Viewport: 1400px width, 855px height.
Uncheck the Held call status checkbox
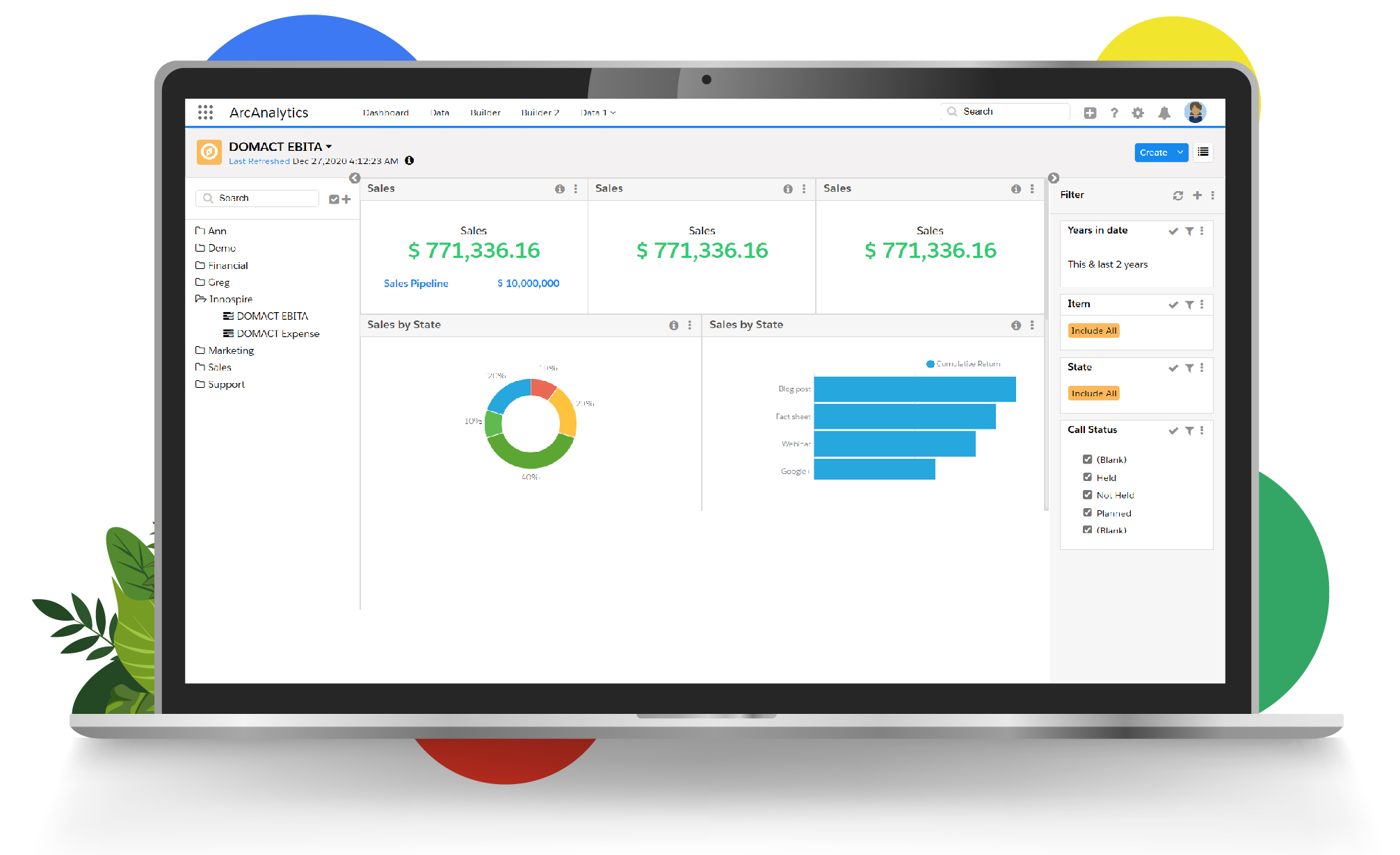pyautogui.click(x=1087, y=477)
